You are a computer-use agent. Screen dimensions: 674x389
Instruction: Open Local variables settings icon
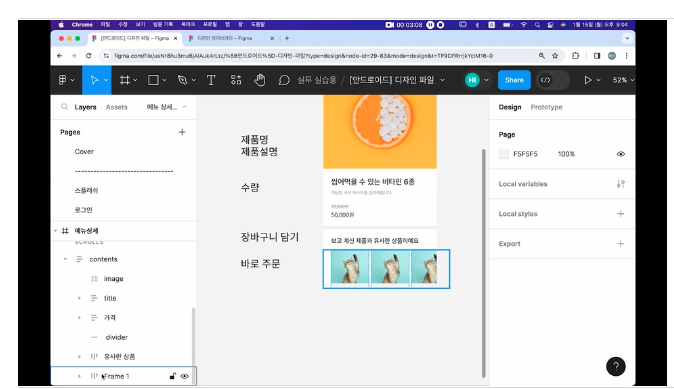pyautogui.click(x=621, y=184)
